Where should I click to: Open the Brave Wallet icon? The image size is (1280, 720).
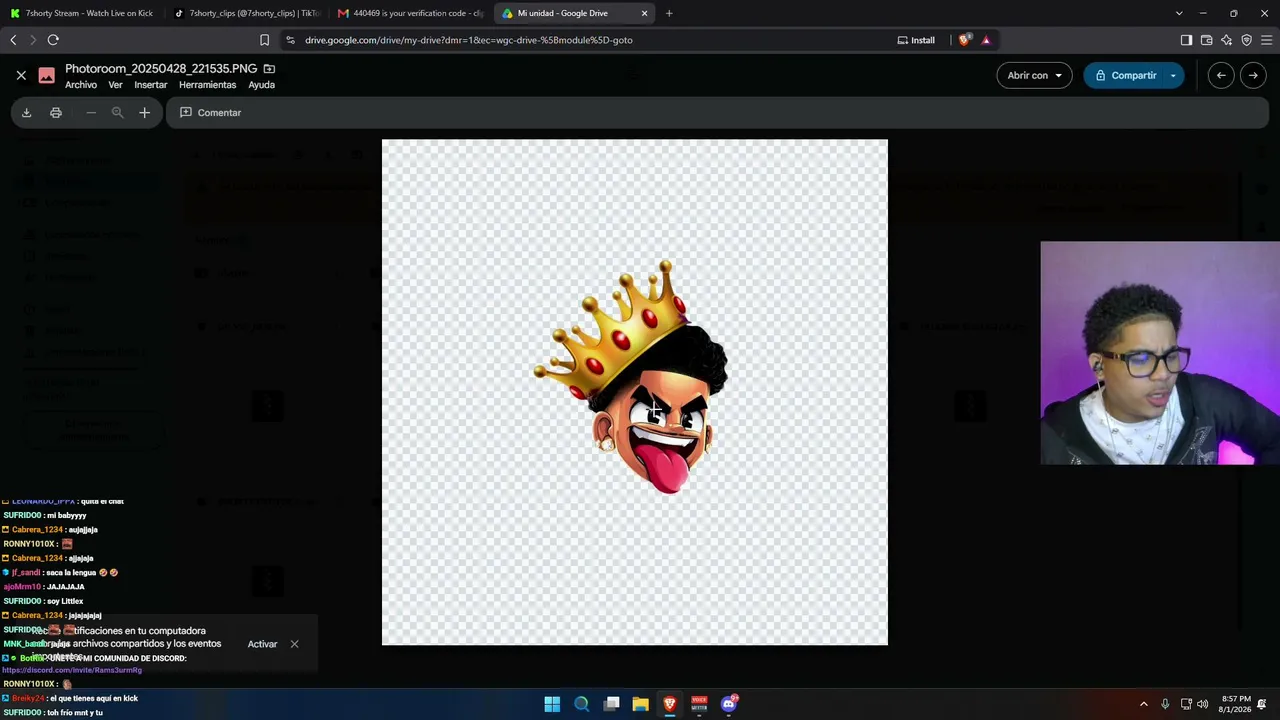pyautogui.click(x=1206, y=40)
